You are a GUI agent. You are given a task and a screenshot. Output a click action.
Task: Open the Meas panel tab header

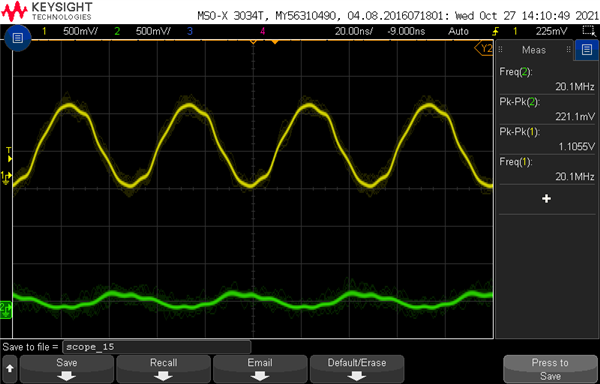(534, 50)
